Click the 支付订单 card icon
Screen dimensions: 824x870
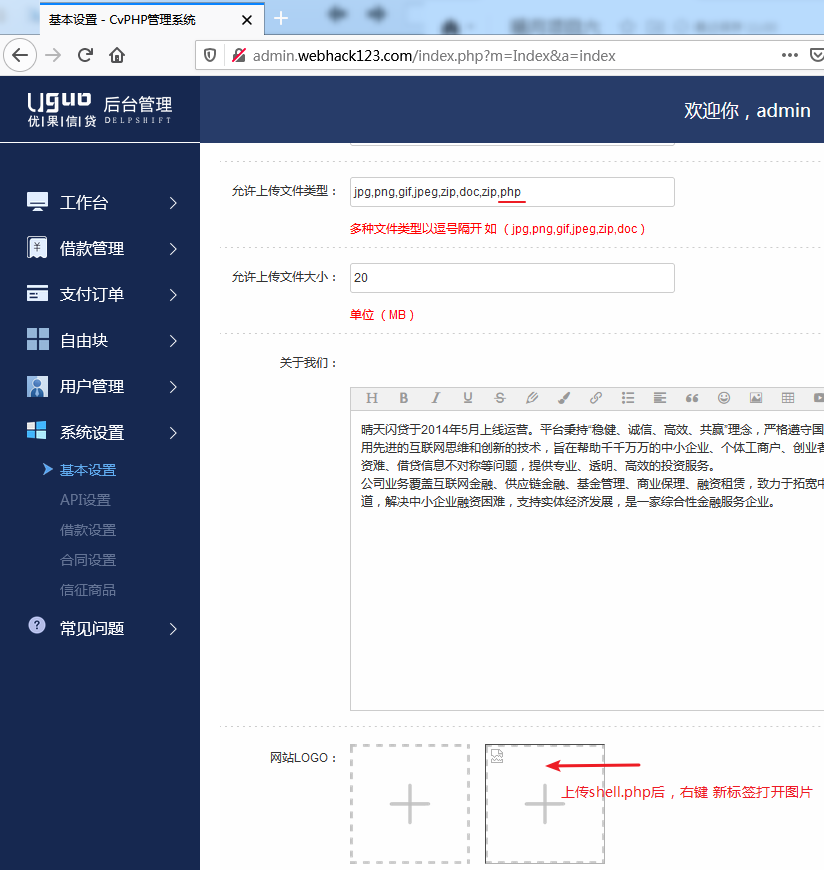[x=37, y=294]
